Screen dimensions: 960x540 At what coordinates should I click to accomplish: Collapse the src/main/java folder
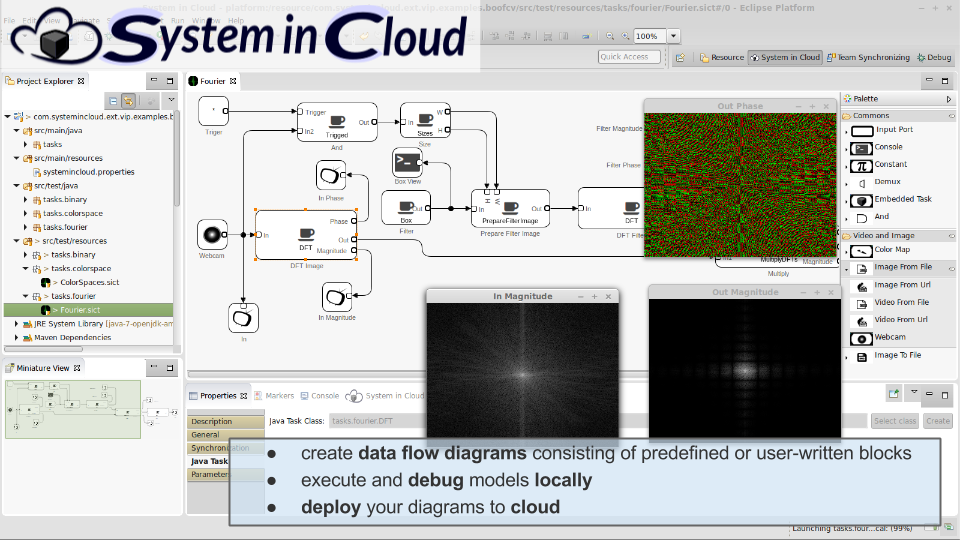click(x=17, y=130)
